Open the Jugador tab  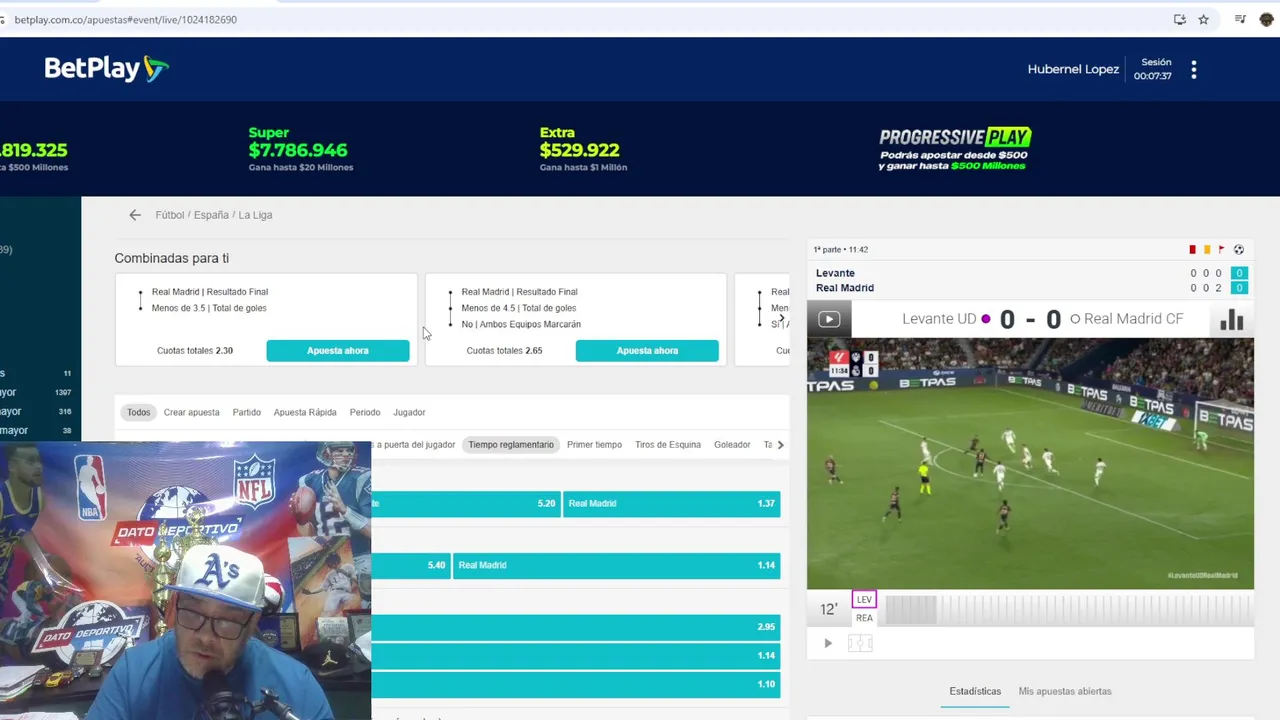[409, 412]
